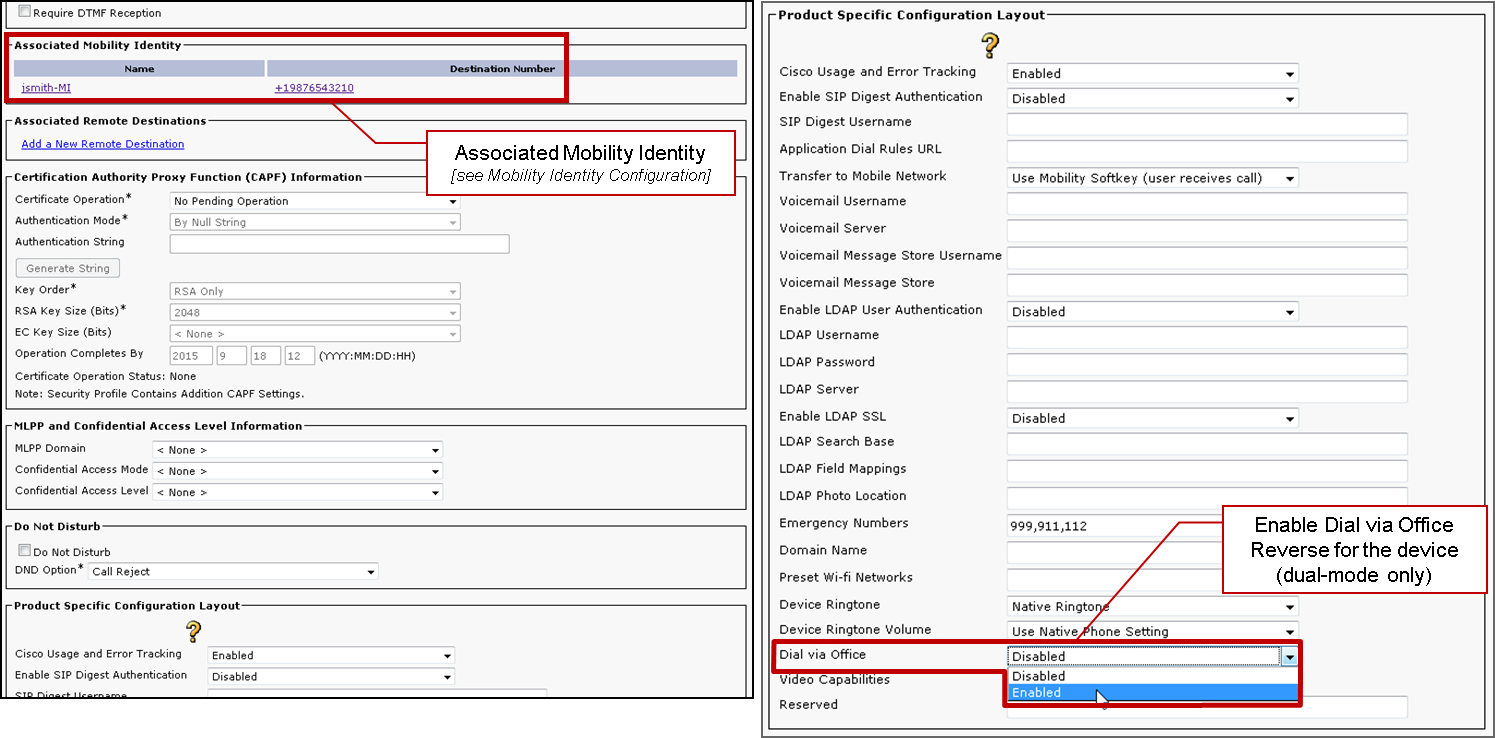
Task: Select Disabled in Dial via Office list
Action: 1153,676
